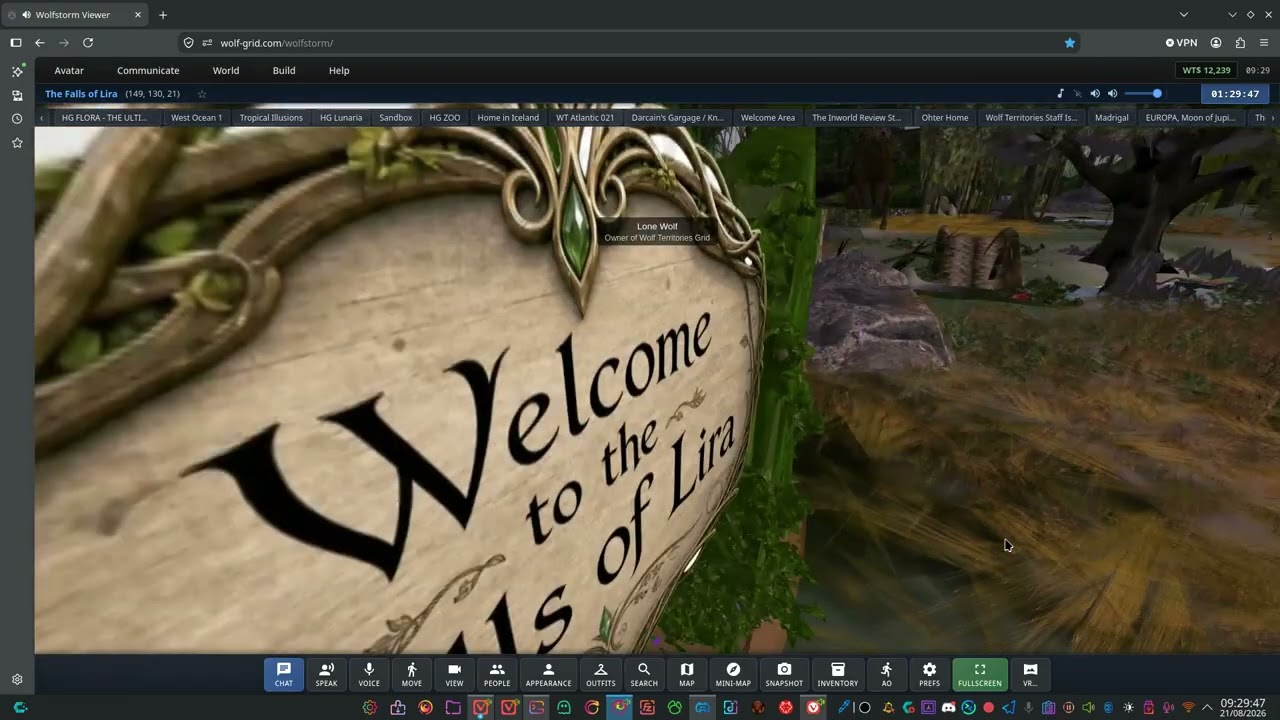Open the Communicate menu
Screen dimensions: 1280x720
tap(148, 71)
